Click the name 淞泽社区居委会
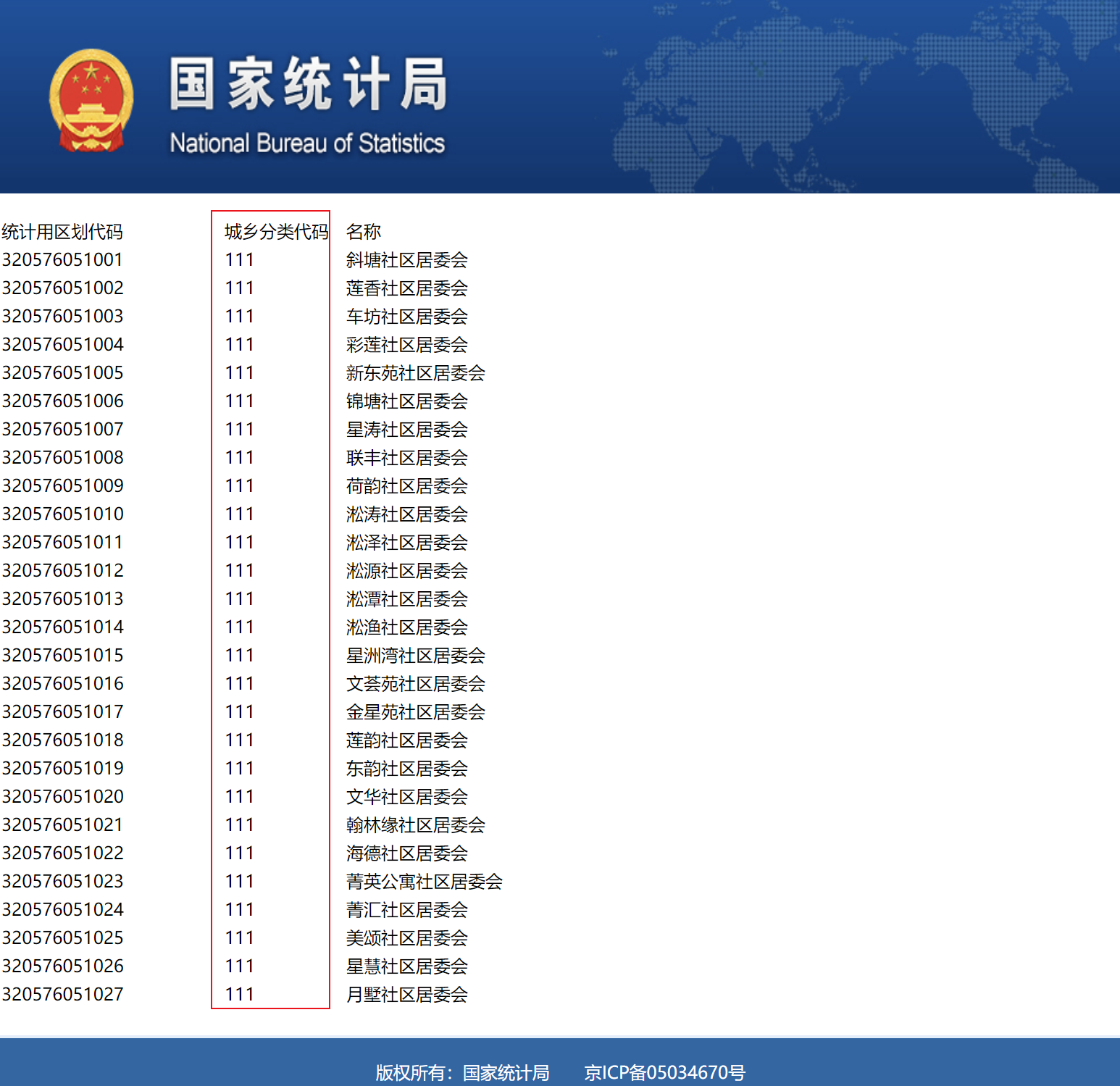 tap(407, 543)
